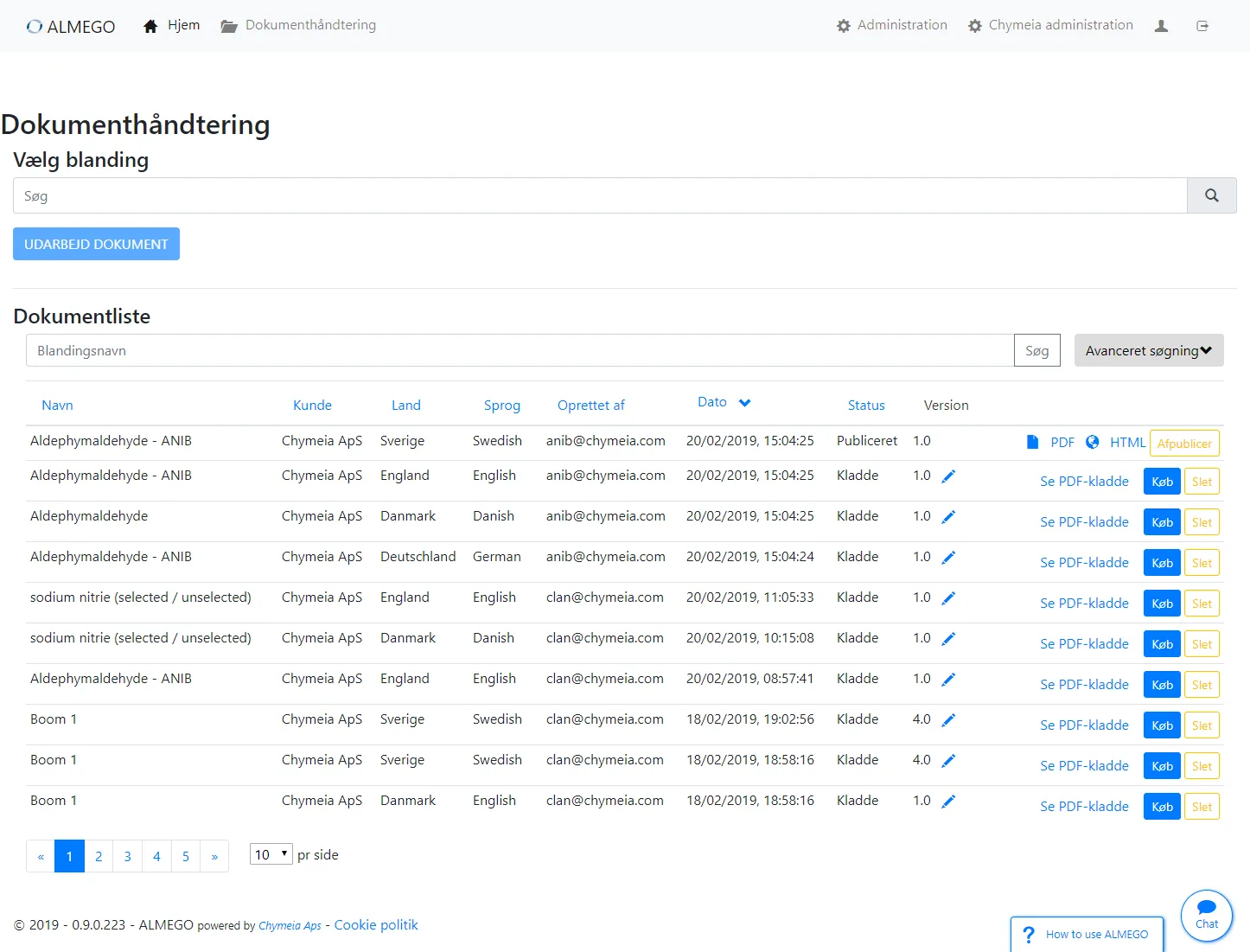Select pagination page 1
The height and width of the screenshot is (952, 1250).
pos(69,856)
